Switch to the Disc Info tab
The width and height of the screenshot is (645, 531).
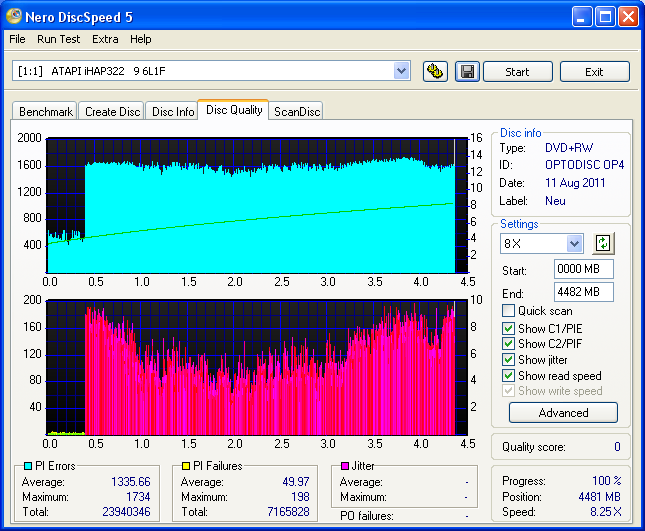[x=173, y=111]
